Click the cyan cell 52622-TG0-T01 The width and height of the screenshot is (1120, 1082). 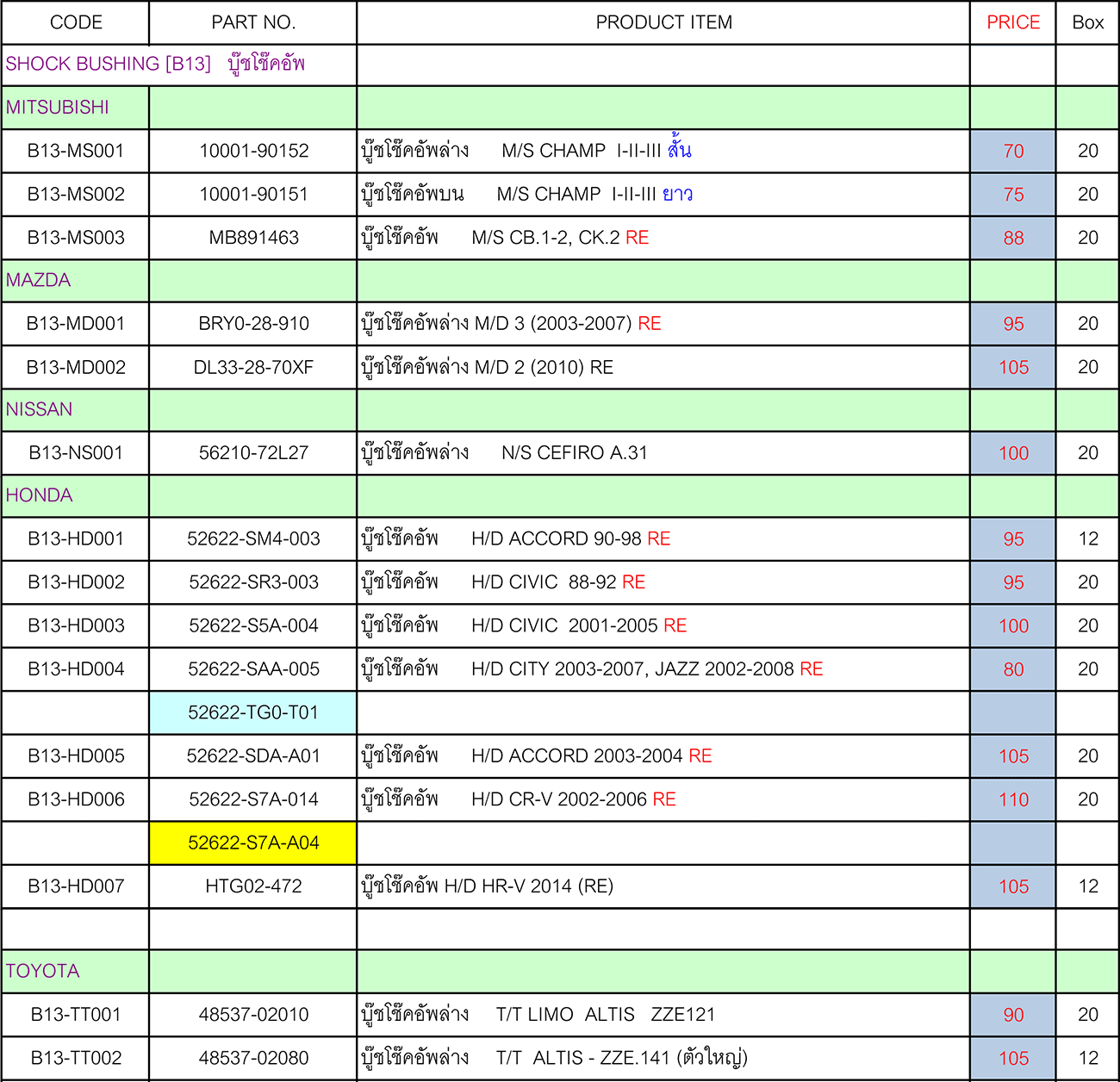(253, 712)
